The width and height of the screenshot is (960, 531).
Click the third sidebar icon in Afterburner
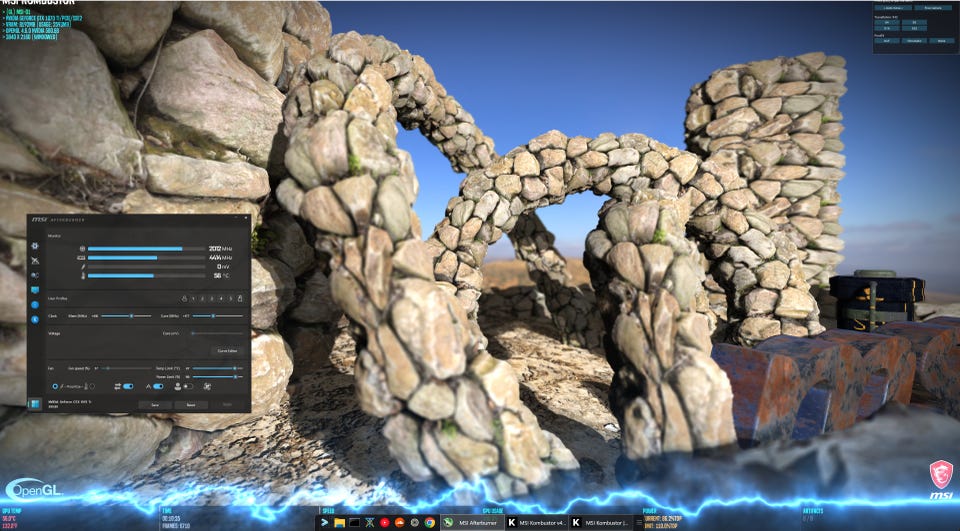(35, 276)
